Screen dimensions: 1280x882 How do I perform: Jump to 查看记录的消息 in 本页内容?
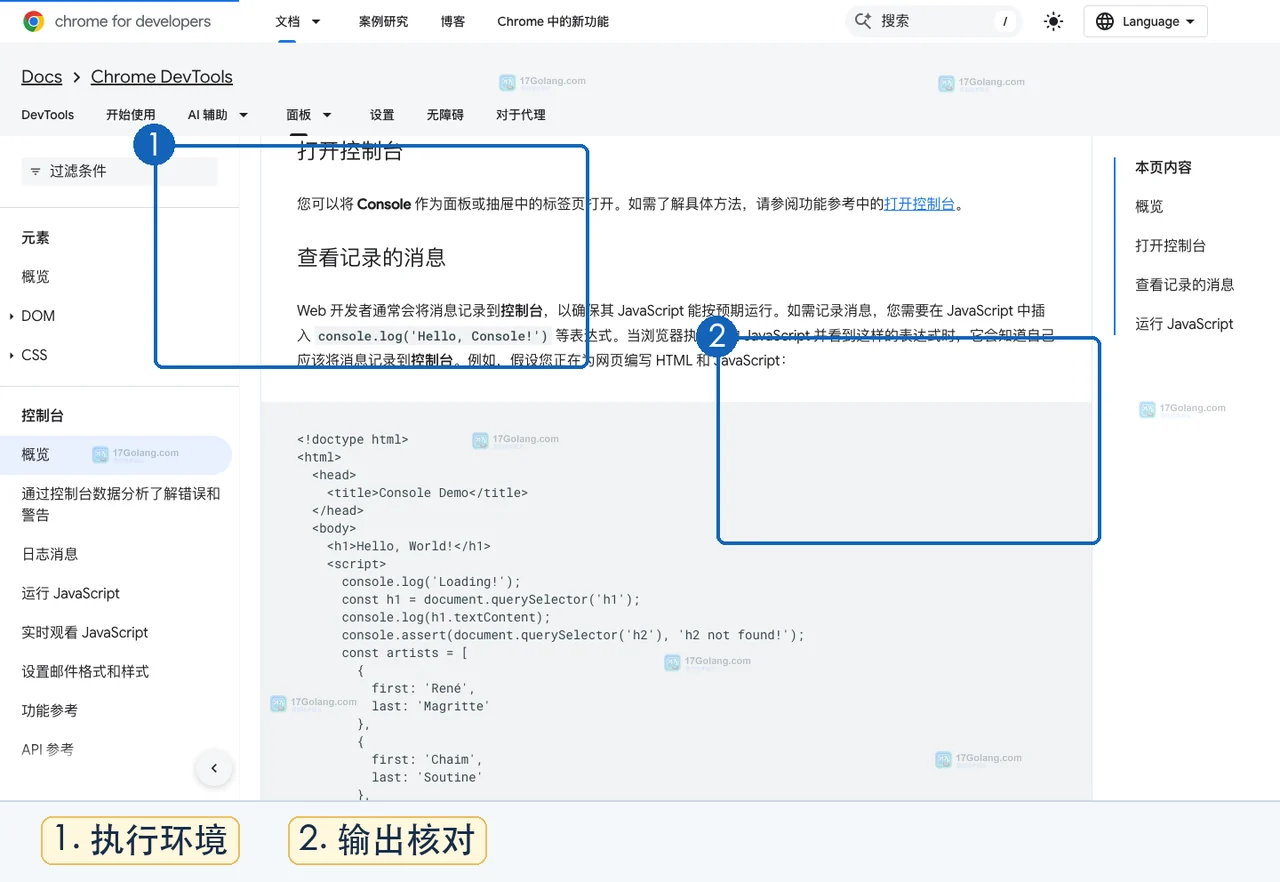pos(1185,285)
